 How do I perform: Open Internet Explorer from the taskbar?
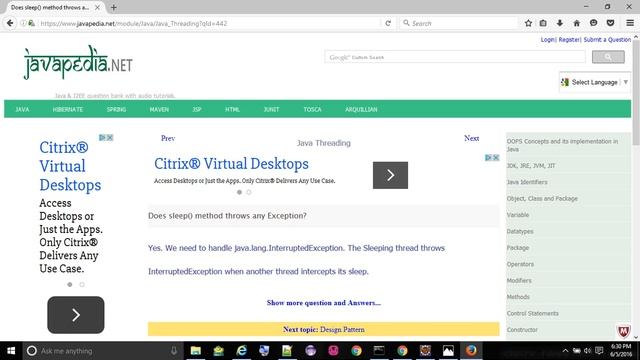click(x=242, y=351)
